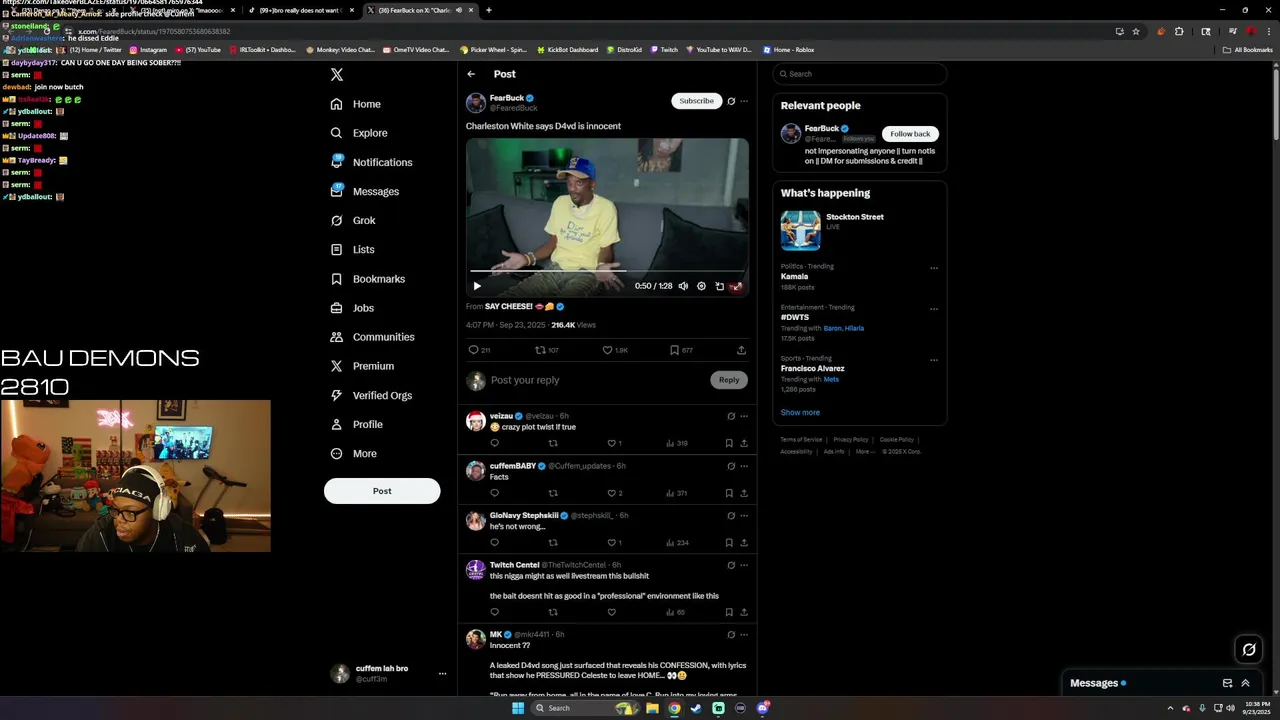Click the Post your reply field
Image resolution: width=1280 pixels, height=720 pixels.
point(598,380)
